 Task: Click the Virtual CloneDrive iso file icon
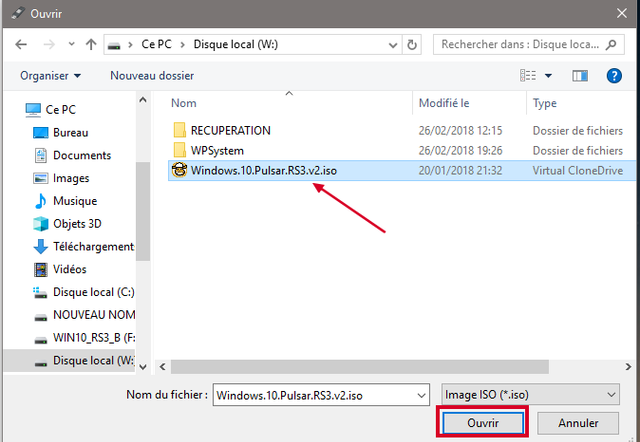point(179,170)
